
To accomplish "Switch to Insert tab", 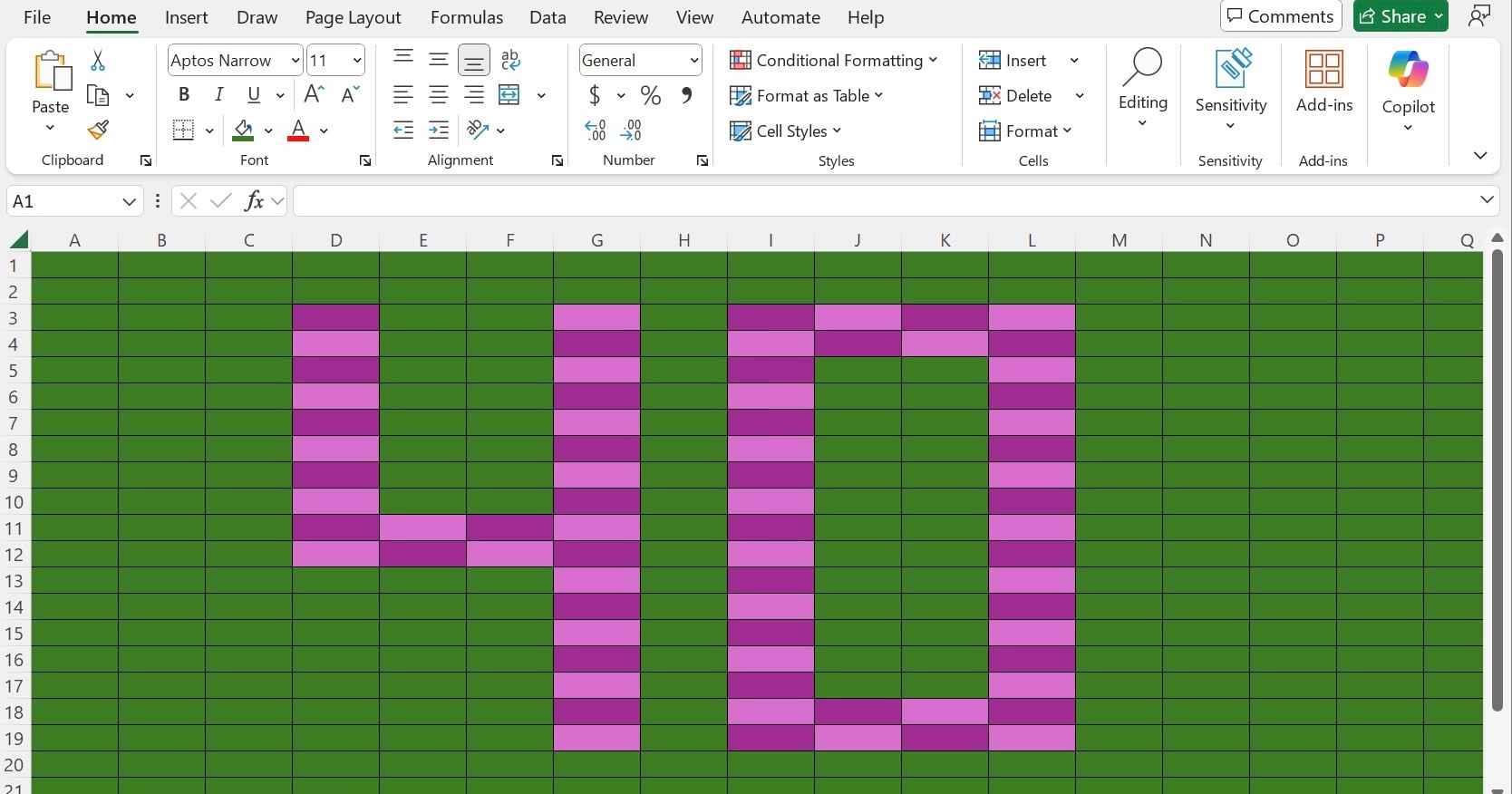I will [x=187, y=17].
